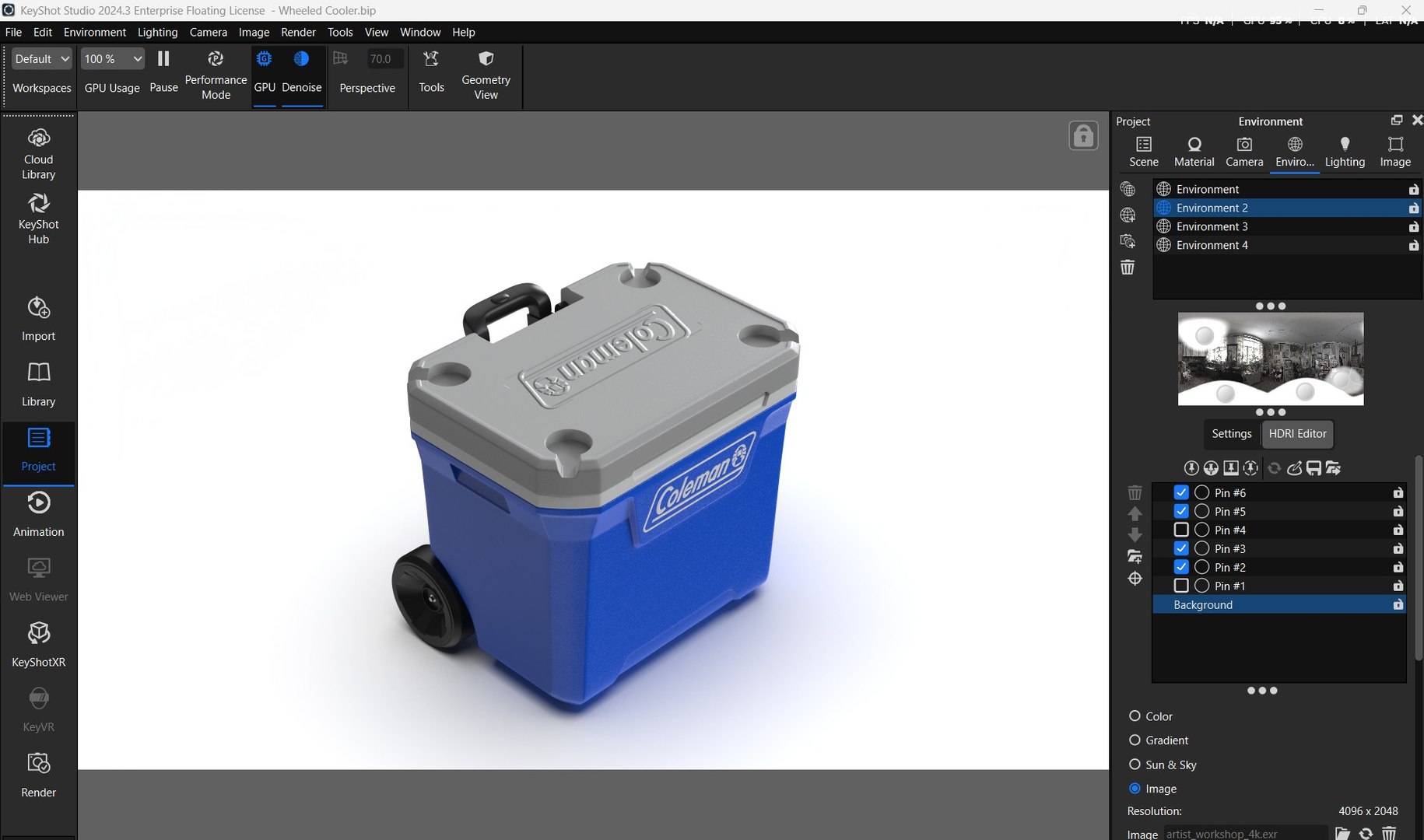Pause the real-time render

pos(163,72)
